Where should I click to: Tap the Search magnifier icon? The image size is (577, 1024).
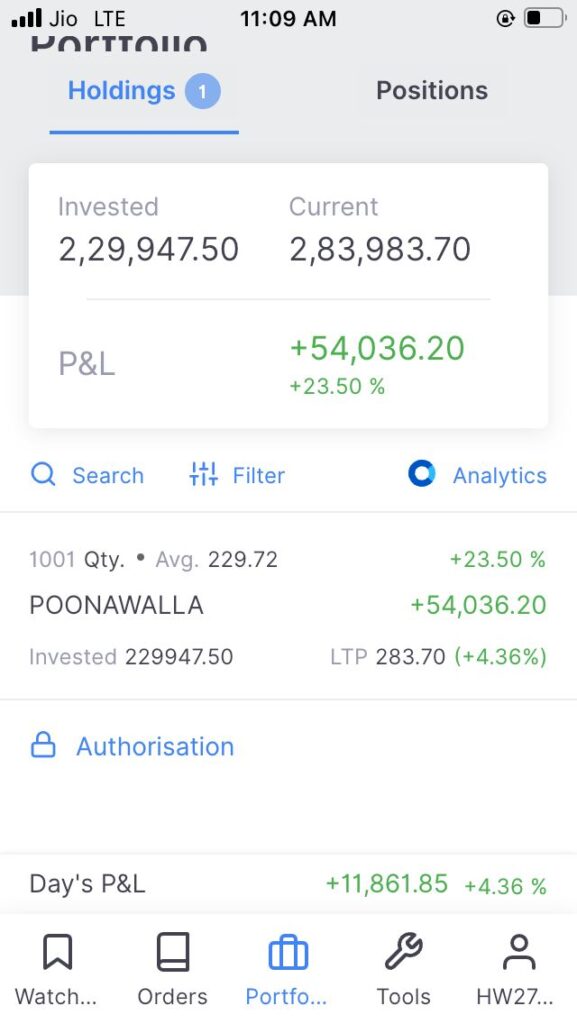tap(43, 474)
